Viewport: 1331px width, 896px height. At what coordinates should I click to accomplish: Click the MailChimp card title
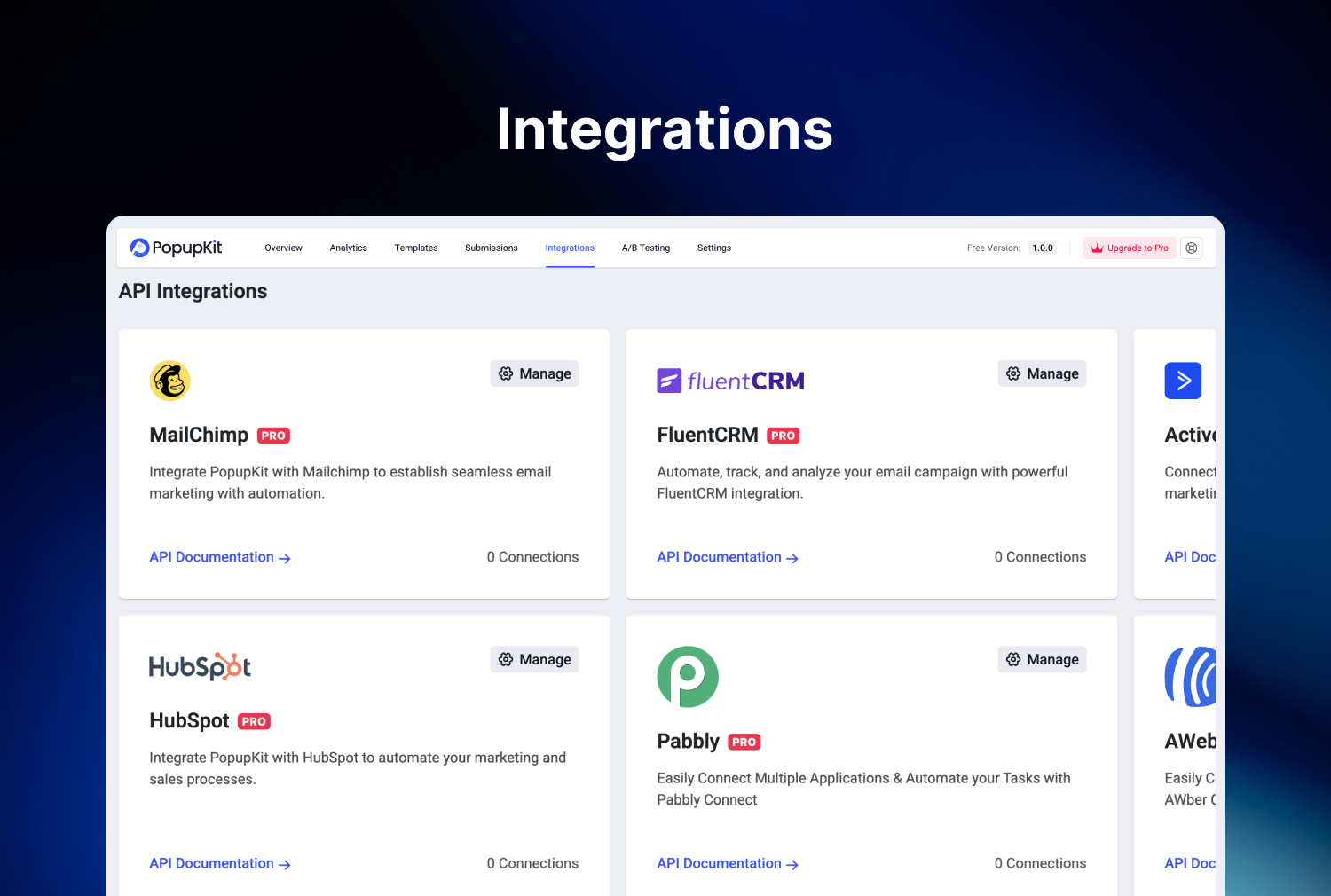click(x=199, y=435)
